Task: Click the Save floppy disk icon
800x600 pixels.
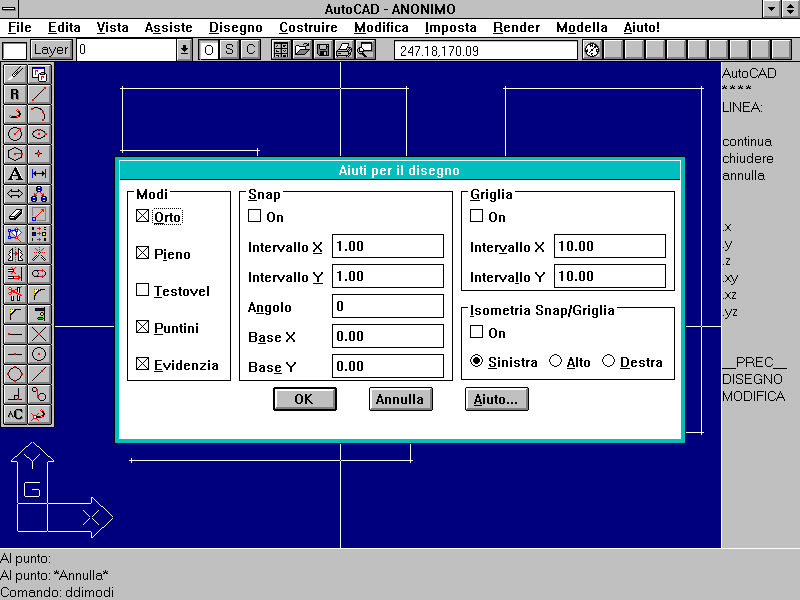Action: coord(323,50)
